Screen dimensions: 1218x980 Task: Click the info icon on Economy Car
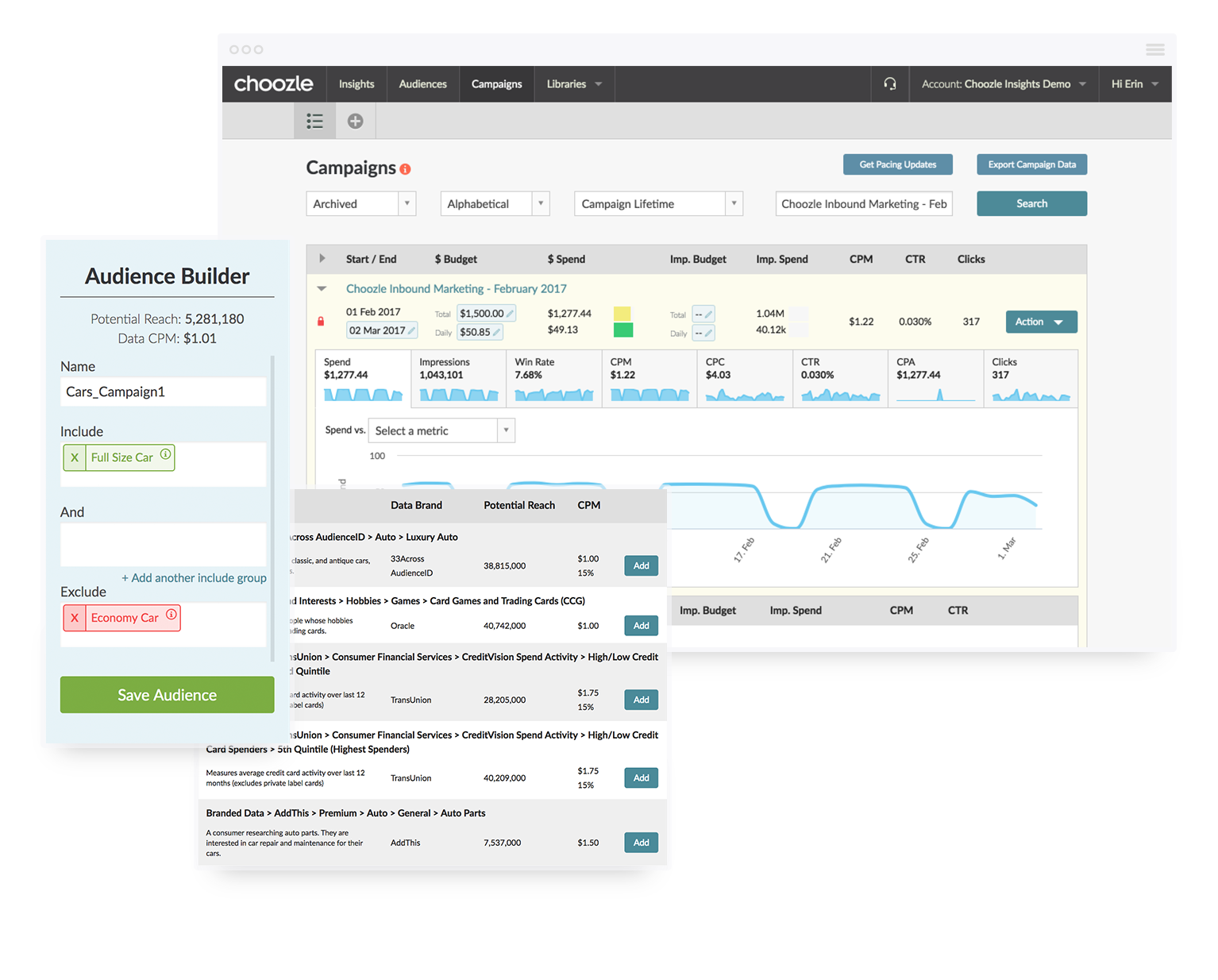(x=171, y=615)
